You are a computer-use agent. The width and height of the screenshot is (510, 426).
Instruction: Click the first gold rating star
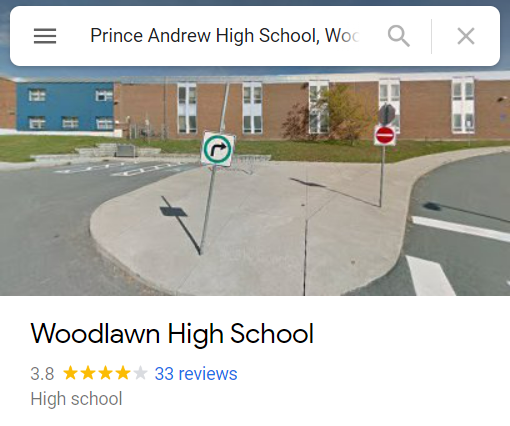pyautogui.click(x=70, y=373)
